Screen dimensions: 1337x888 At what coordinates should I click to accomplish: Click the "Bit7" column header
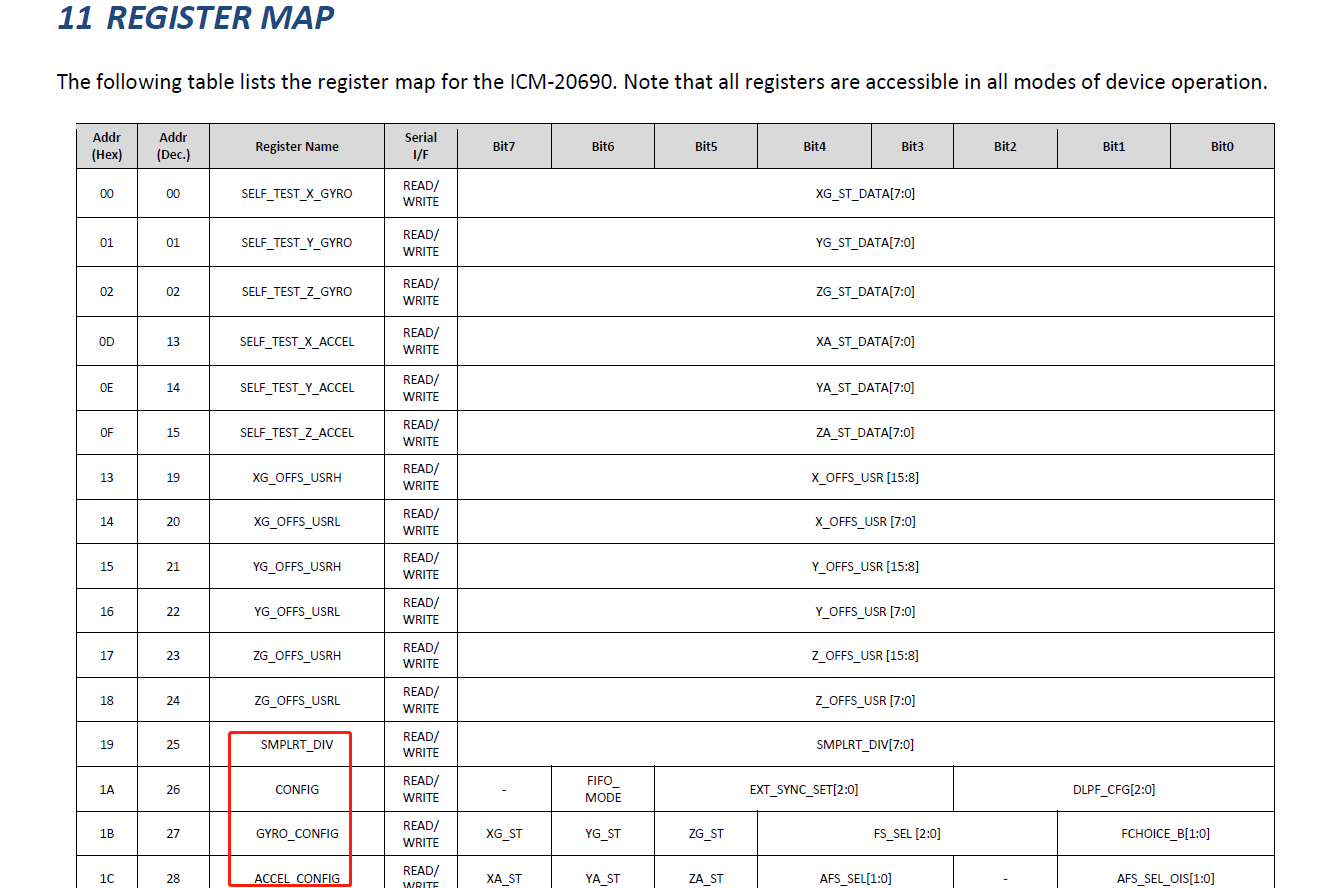pyautogui.click(x=504, y=146)
